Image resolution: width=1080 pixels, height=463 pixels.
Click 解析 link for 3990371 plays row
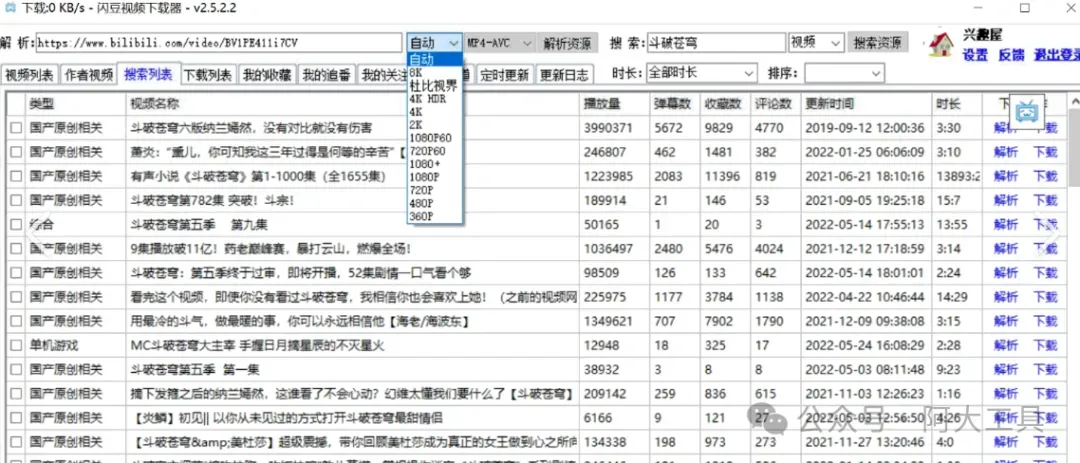[x=1006, y=128]
